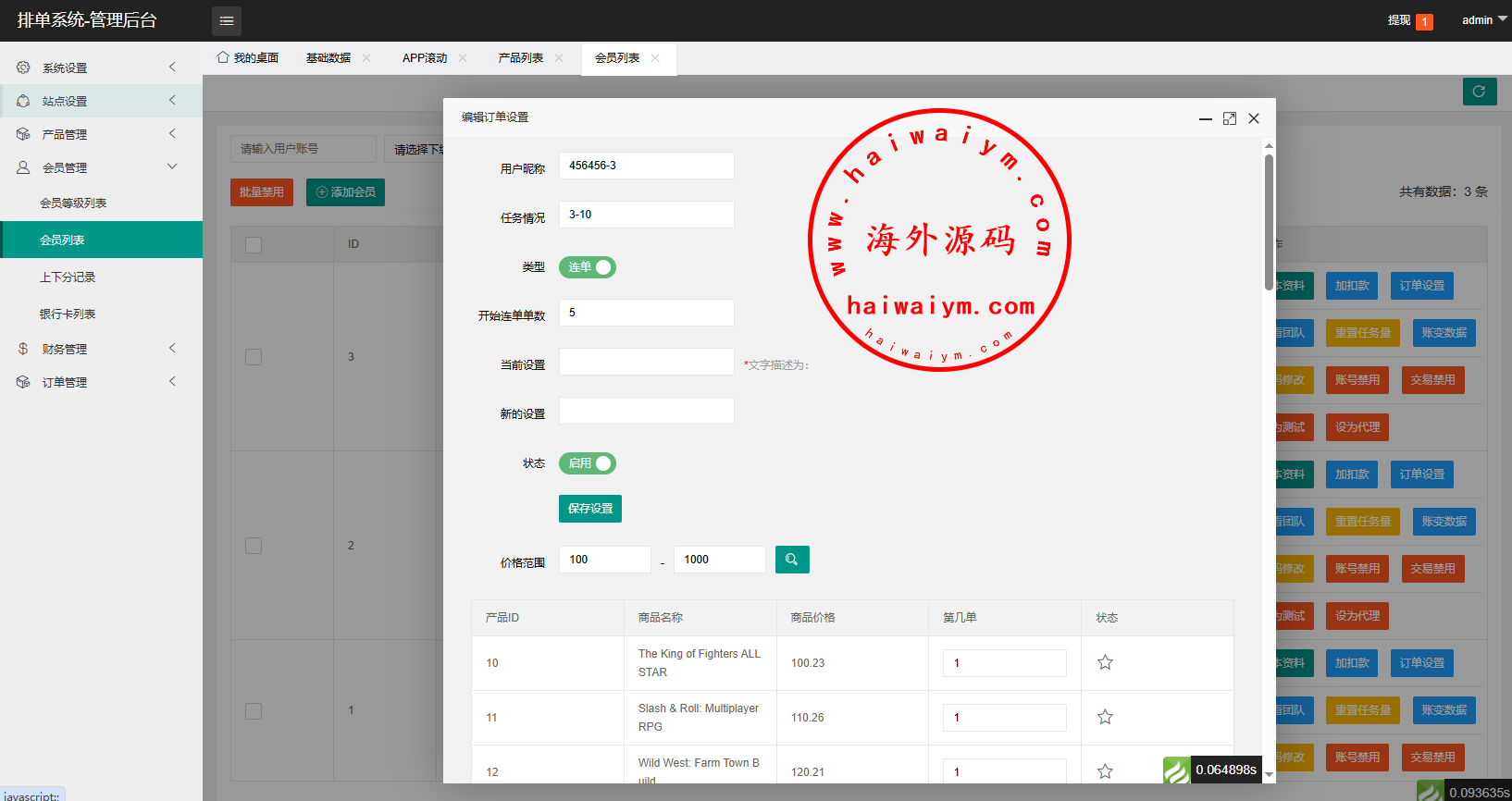Expand the 站点设置 menu chevron
Image resolution: width=1512 pixels, height=801 pixels.
point(172,100)
